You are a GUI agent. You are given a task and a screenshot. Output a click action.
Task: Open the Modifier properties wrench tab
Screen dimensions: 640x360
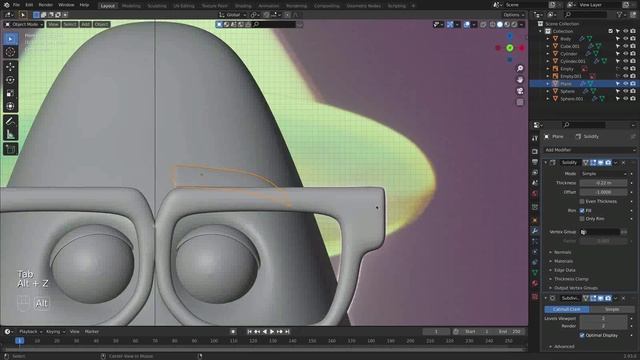pyautogui.click(x=535, y=231)
